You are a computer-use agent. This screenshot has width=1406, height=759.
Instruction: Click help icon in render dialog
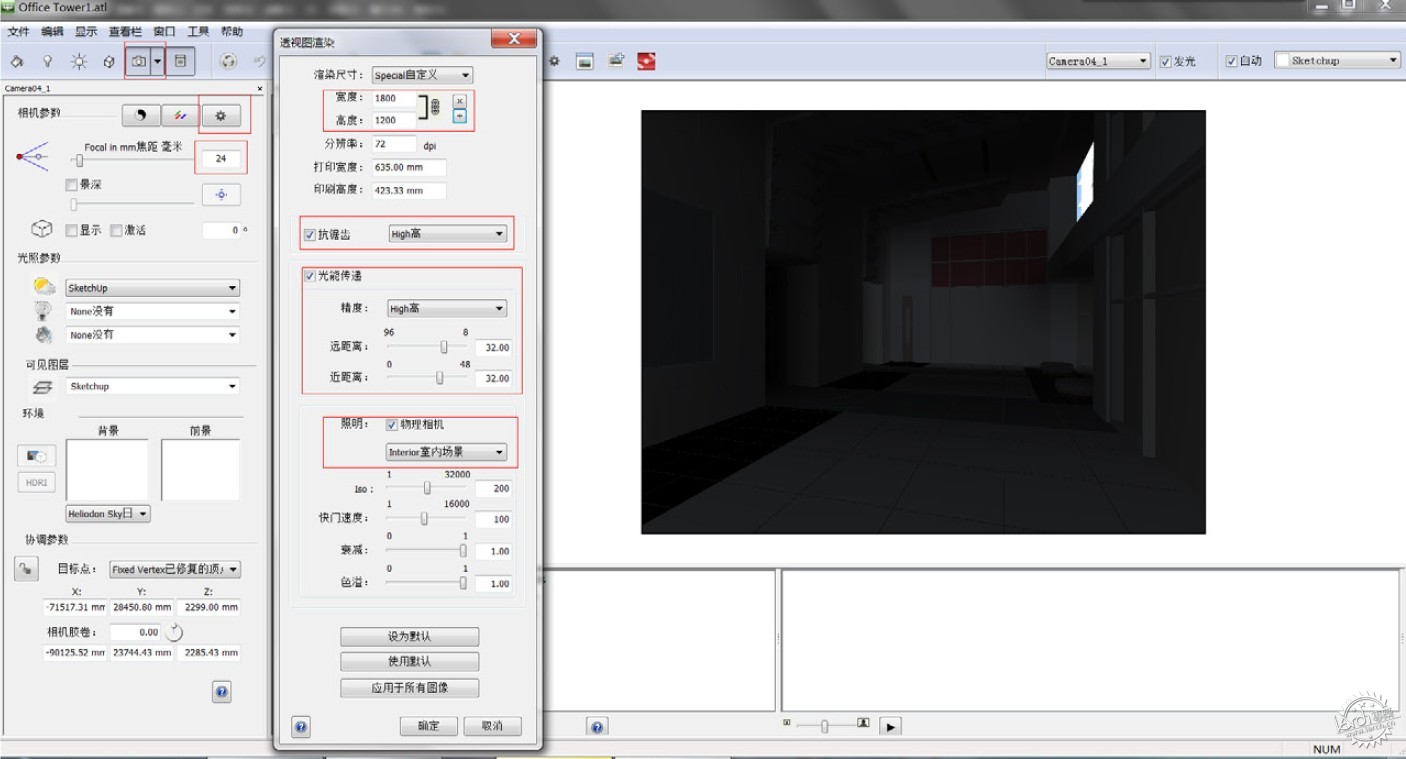point(301,726)
